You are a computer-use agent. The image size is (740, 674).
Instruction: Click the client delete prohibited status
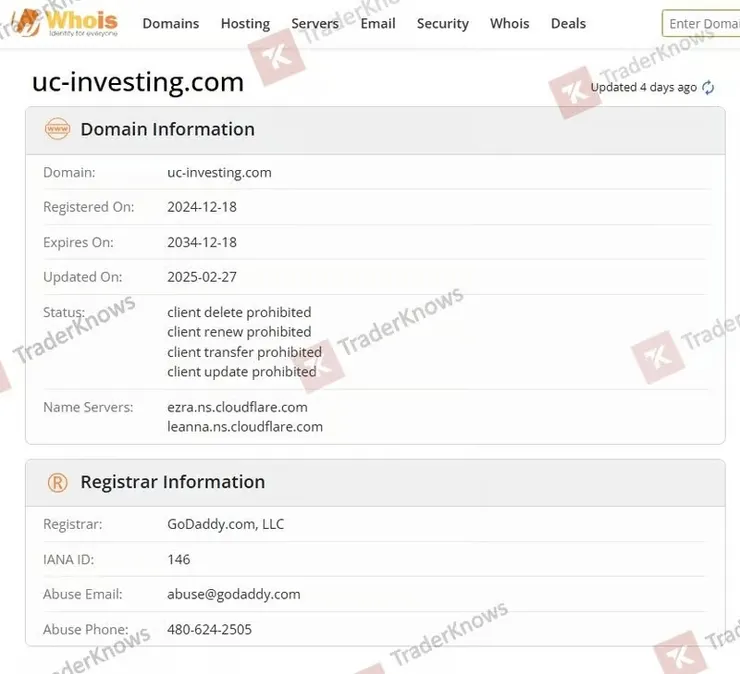(239, 312)
